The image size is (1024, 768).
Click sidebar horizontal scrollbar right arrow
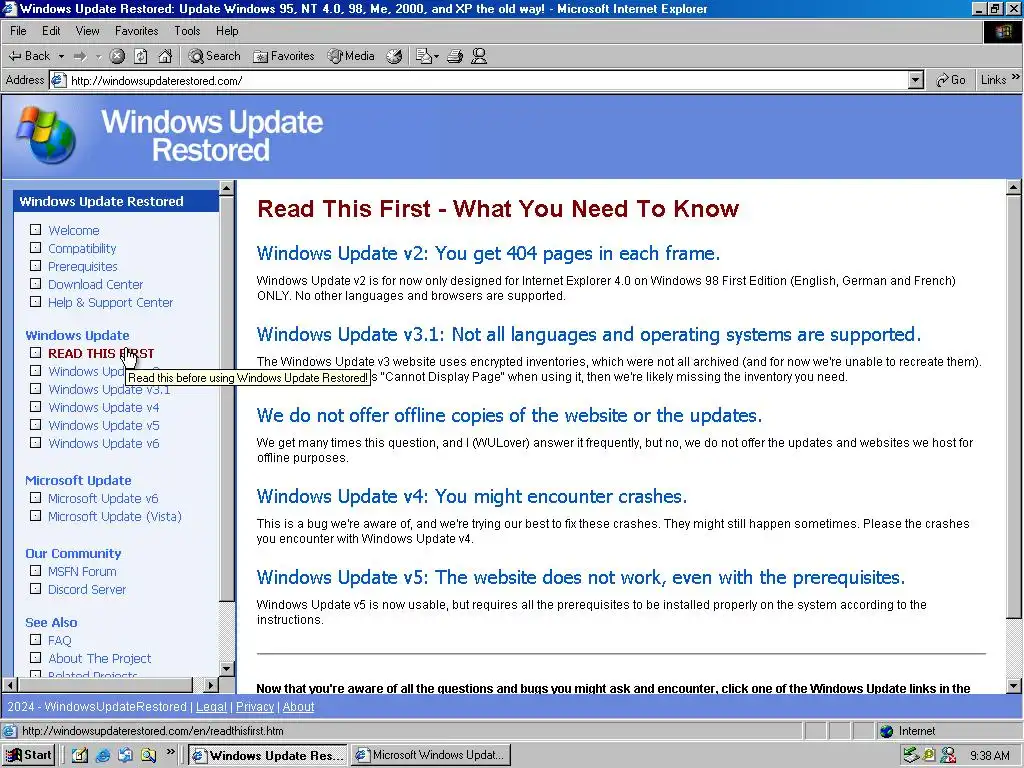pos(210,685)
